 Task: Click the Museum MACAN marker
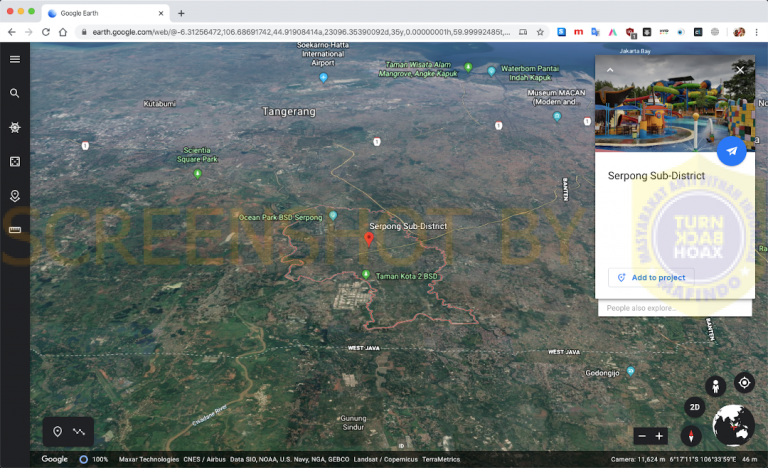pyautogui.click(x=557, y=117)
